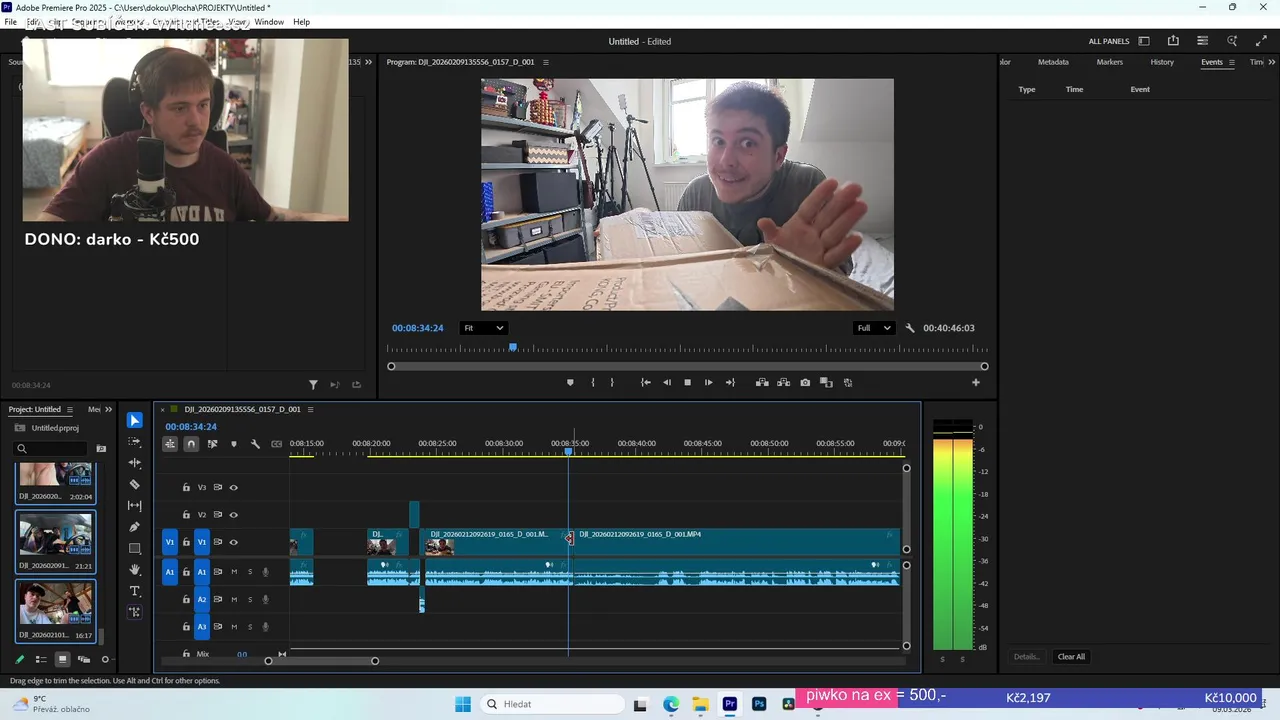Open the File menu
1280x720 pixels.
10,22
